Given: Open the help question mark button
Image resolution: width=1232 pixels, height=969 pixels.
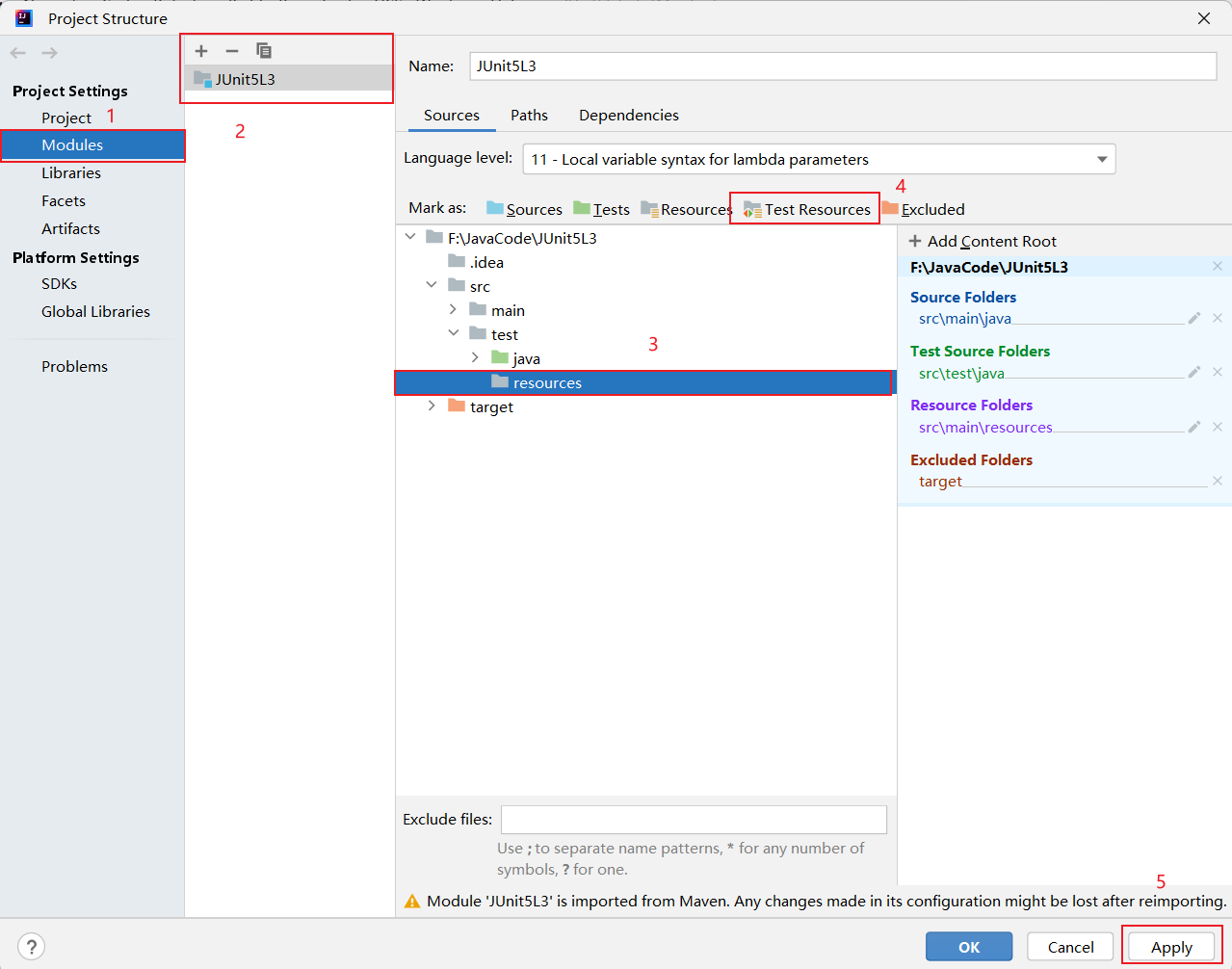Looking at the screenshot, I should click(31, 947).
